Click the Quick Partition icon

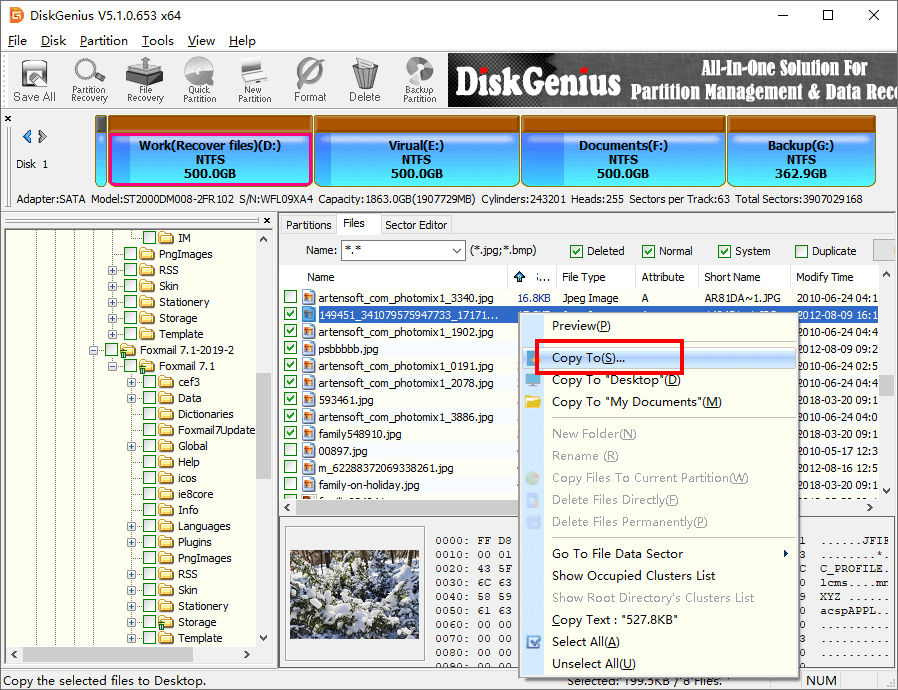click(199, 81)
